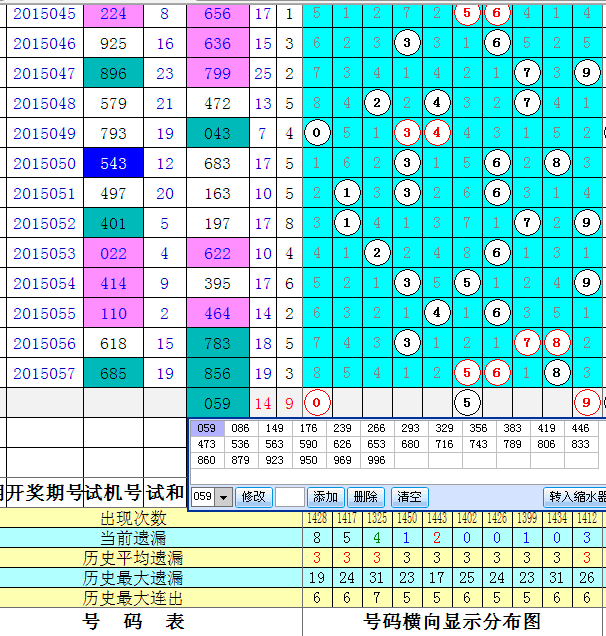This screenshot has width=606, height=636.
Task: Select number 239 in the number list
Action: (x=342, y=428)
